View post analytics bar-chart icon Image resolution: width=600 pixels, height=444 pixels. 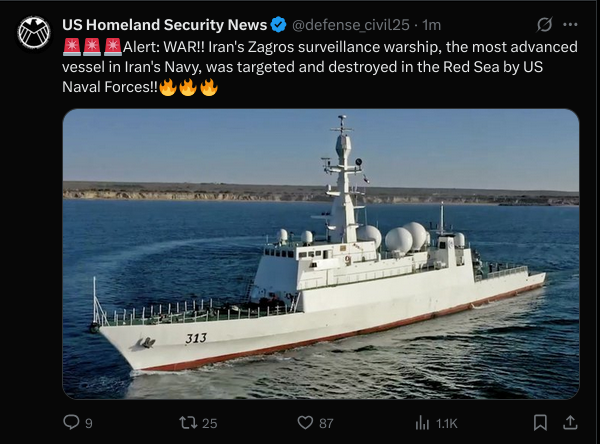pyautogui.click(x=422, y=423)
